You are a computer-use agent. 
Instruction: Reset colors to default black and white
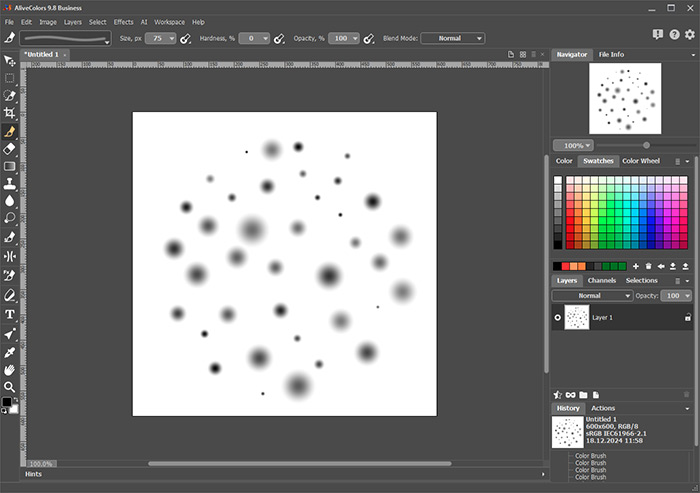point(4,411)
